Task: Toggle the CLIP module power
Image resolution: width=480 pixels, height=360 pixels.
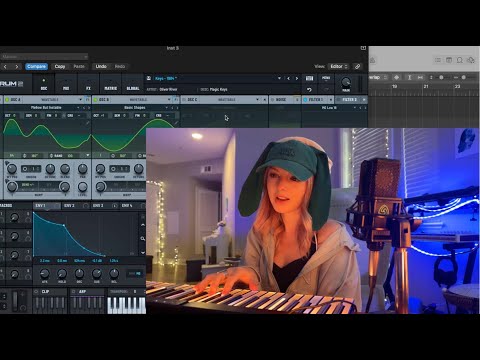Action: (37, 292)
